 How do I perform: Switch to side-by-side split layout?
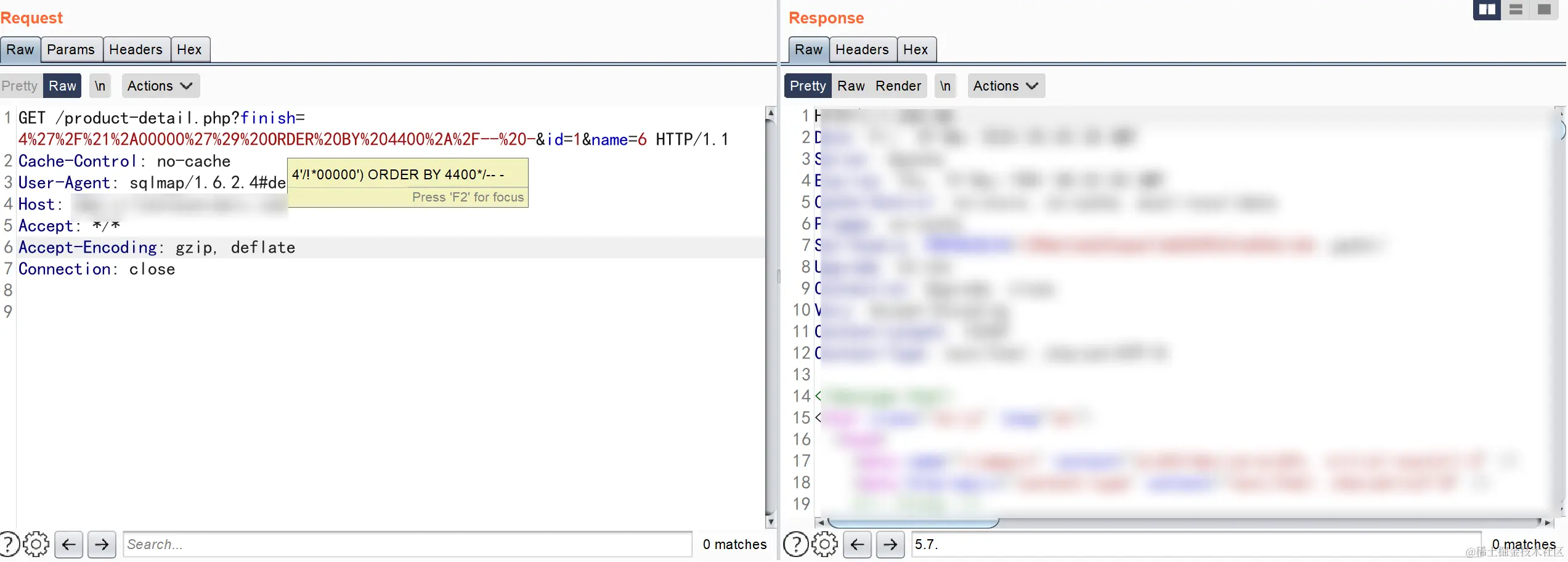point(1487,9)
